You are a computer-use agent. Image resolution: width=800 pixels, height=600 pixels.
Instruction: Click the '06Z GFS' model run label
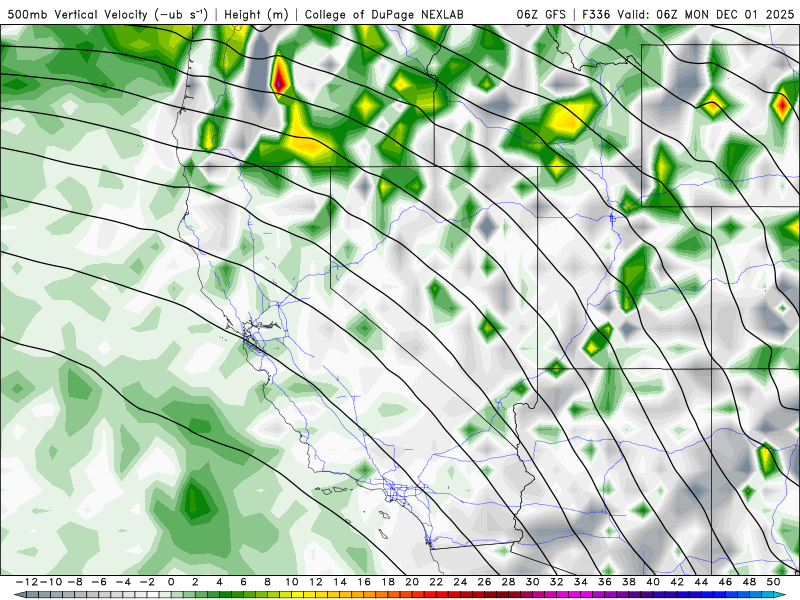pyautogui.click(x=541, y=14)
